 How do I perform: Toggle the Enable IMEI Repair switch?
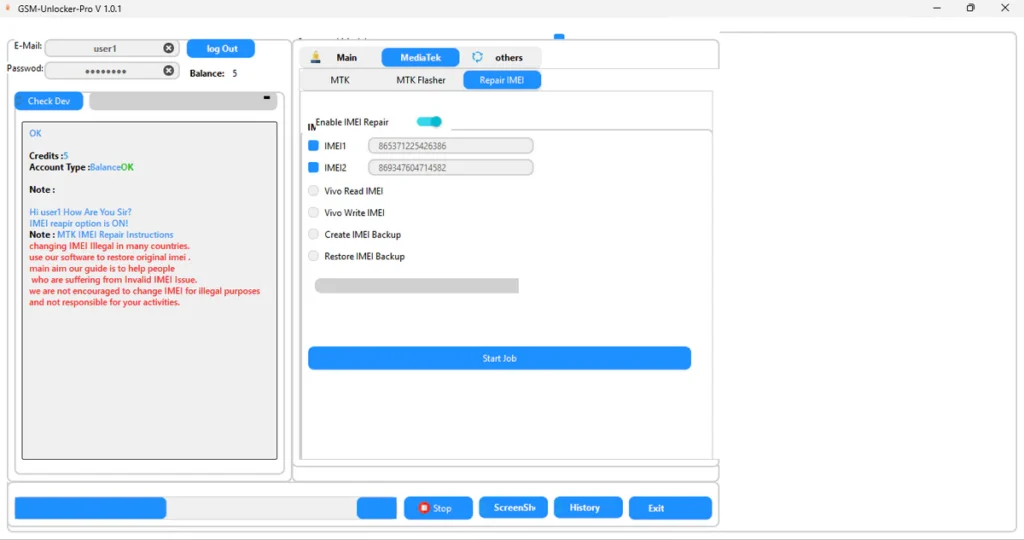[x=429, y=122]
